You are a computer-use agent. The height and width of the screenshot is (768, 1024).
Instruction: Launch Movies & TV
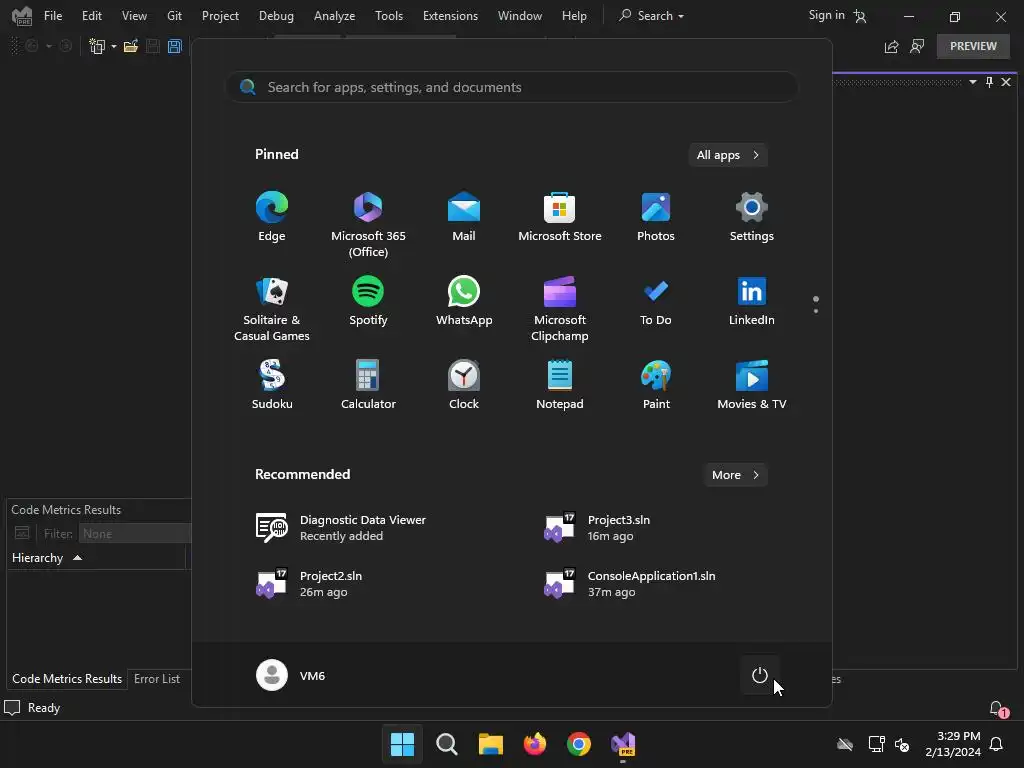752,385
